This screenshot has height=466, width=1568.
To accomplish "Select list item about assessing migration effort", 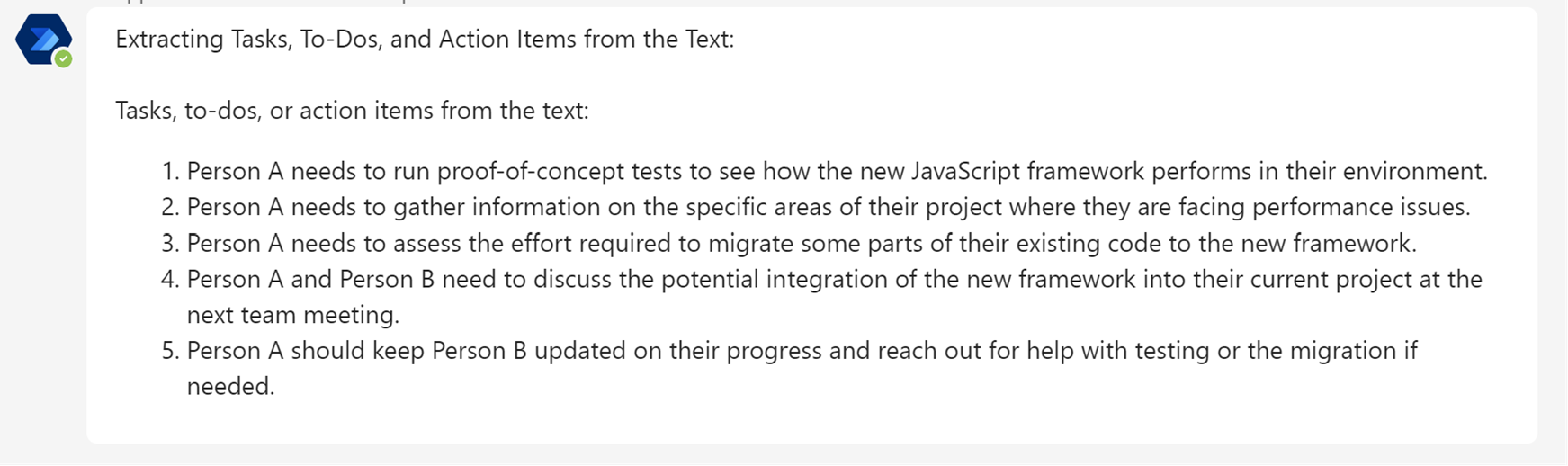I will (801, 243).
